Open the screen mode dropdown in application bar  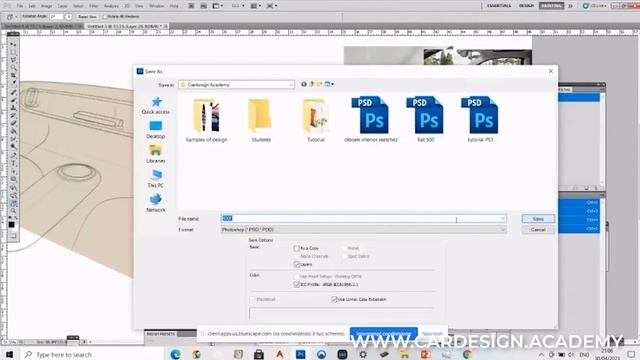[272, 6]
